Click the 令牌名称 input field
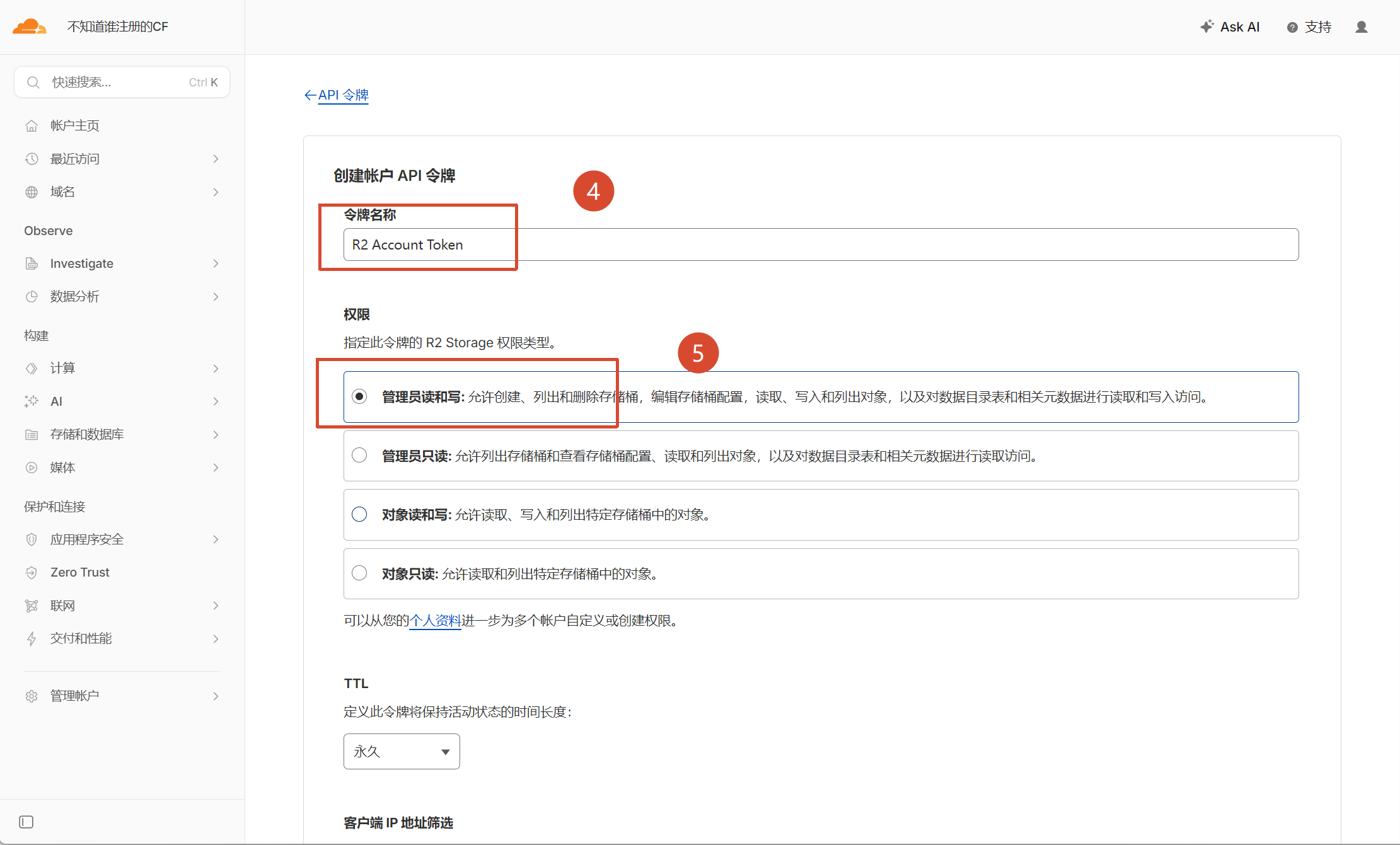The width and height of the screenshot is (1400, 845). [x=821, y=244]
